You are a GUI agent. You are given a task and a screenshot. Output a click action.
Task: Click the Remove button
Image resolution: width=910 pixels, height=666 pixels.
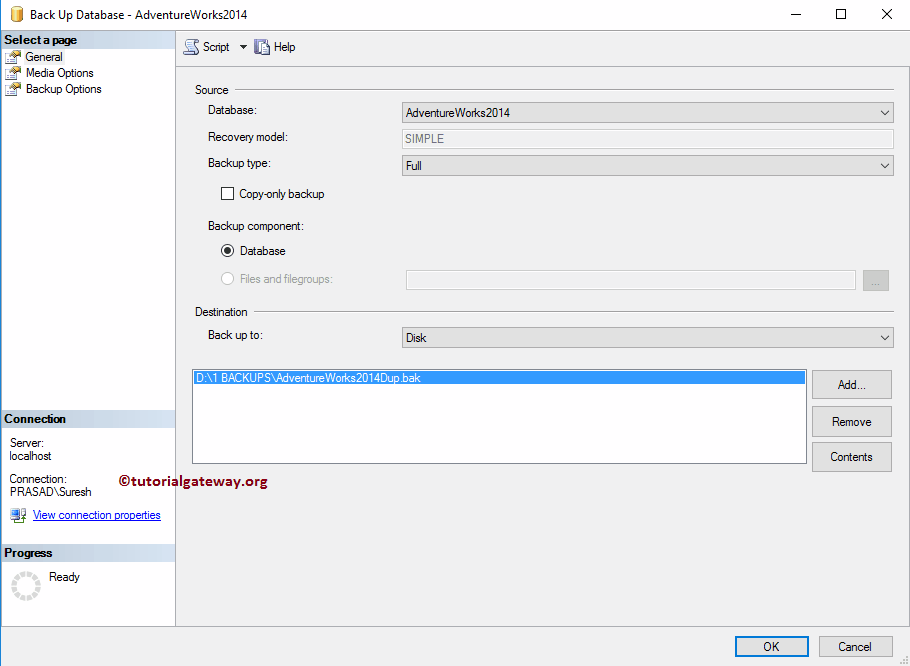point(851,422)
